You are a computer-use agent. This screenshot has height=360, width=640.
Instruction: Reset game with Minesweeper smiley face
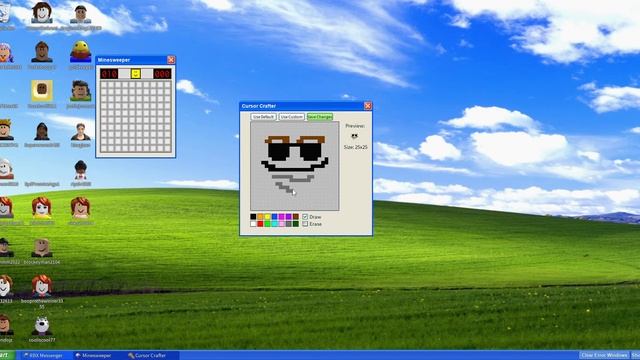(136, 73)
